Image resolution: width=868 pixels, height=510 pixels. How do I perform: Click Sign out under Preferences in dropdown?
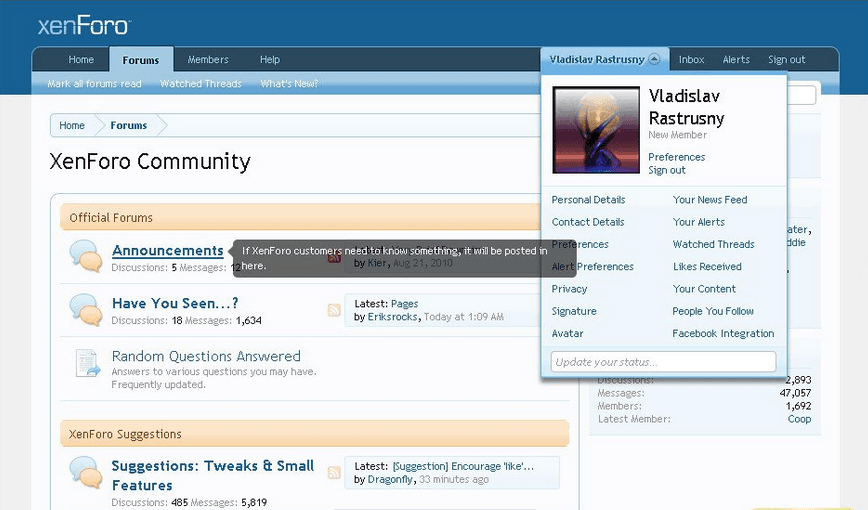tap(667, 171)
